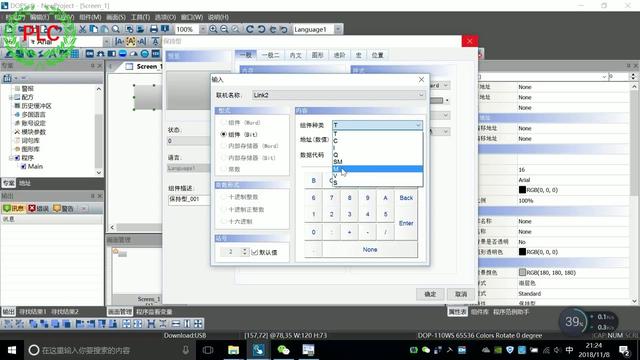
Task: Click the first rotate arrow icon after zoom
Action: [x=250, y=29]
